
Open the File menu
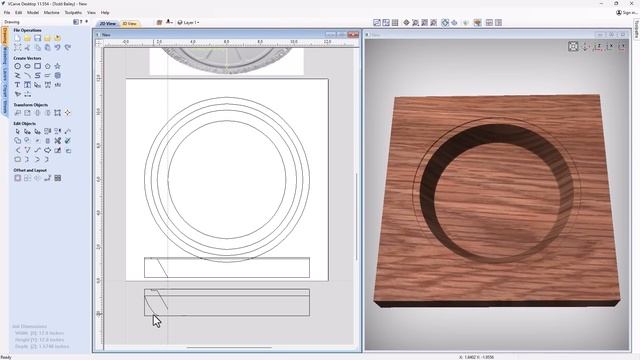[x=7, y=13]
